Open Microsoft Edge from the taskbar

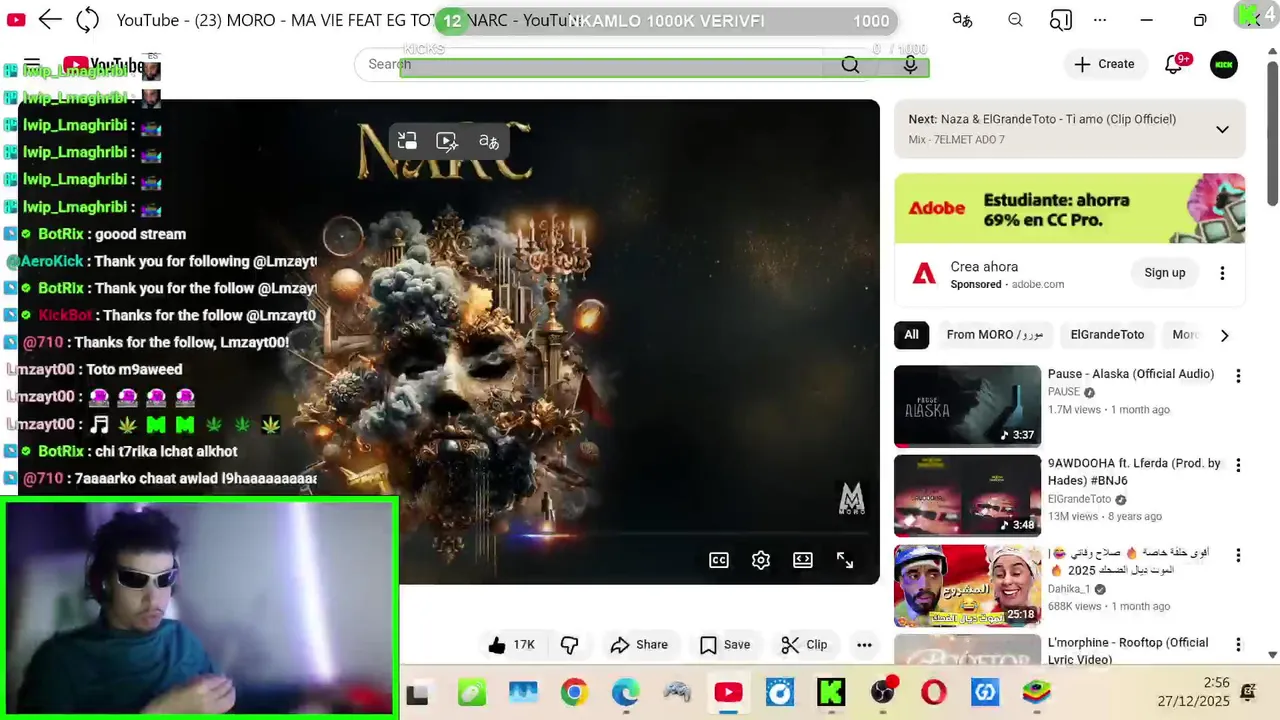625,692
